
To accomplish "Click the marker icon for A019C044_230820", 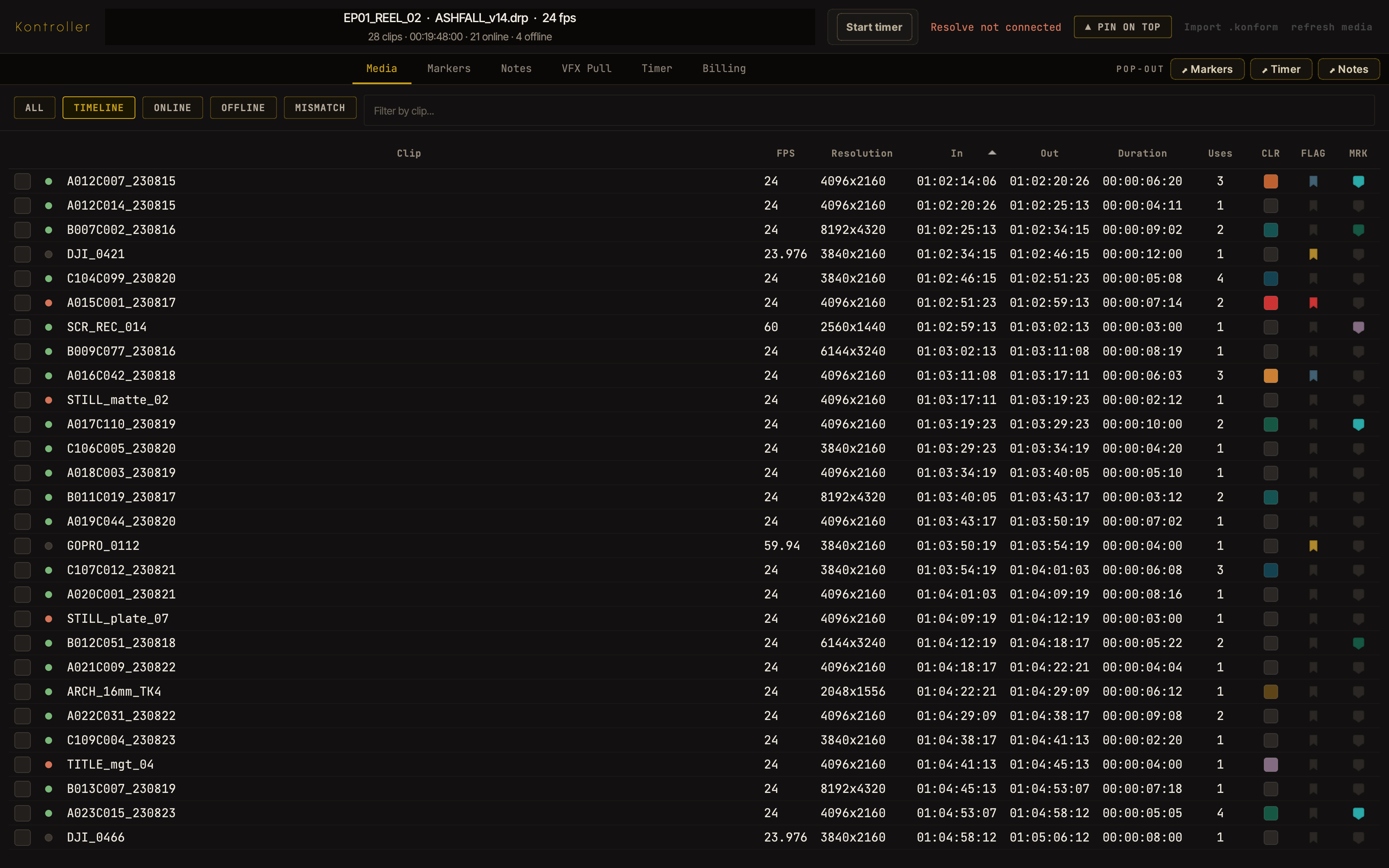I will (x=1358, y=522).
